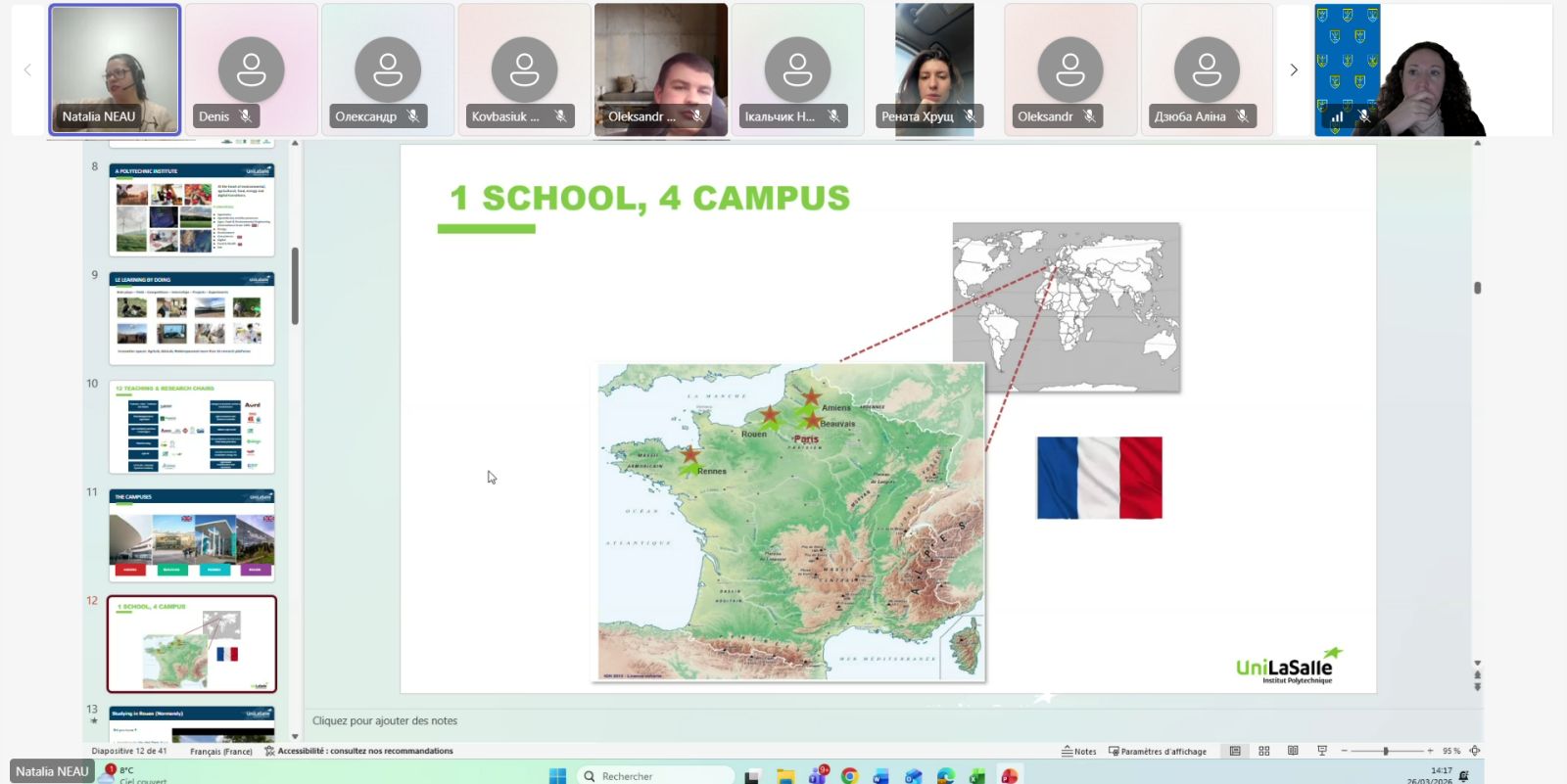1567x784 pixels.
Task: Click the muted microphone on Denis's tile
Action: coord(246,116)
